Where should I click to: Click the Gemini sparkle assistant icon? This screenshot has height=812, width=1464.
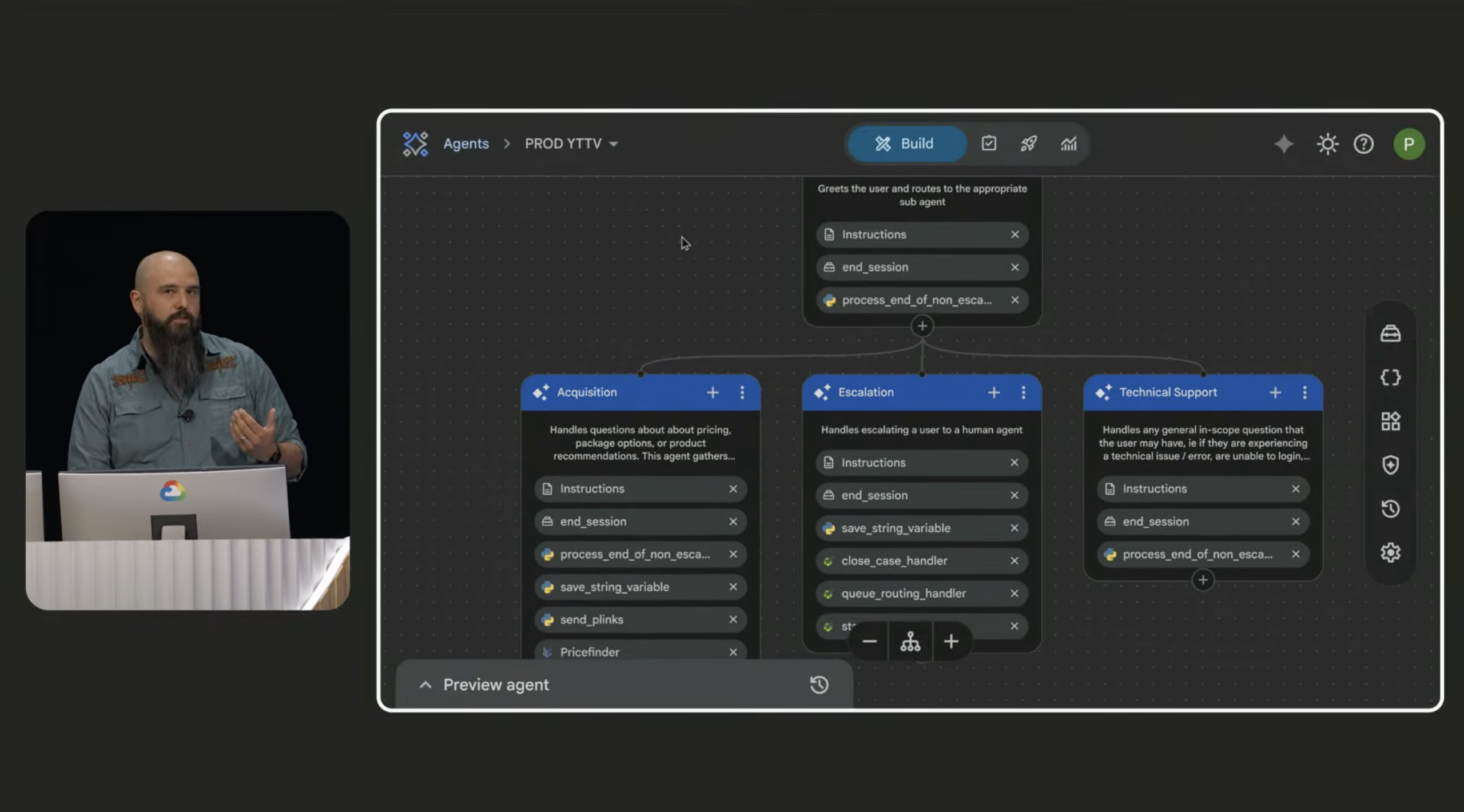click(1284, 144)
